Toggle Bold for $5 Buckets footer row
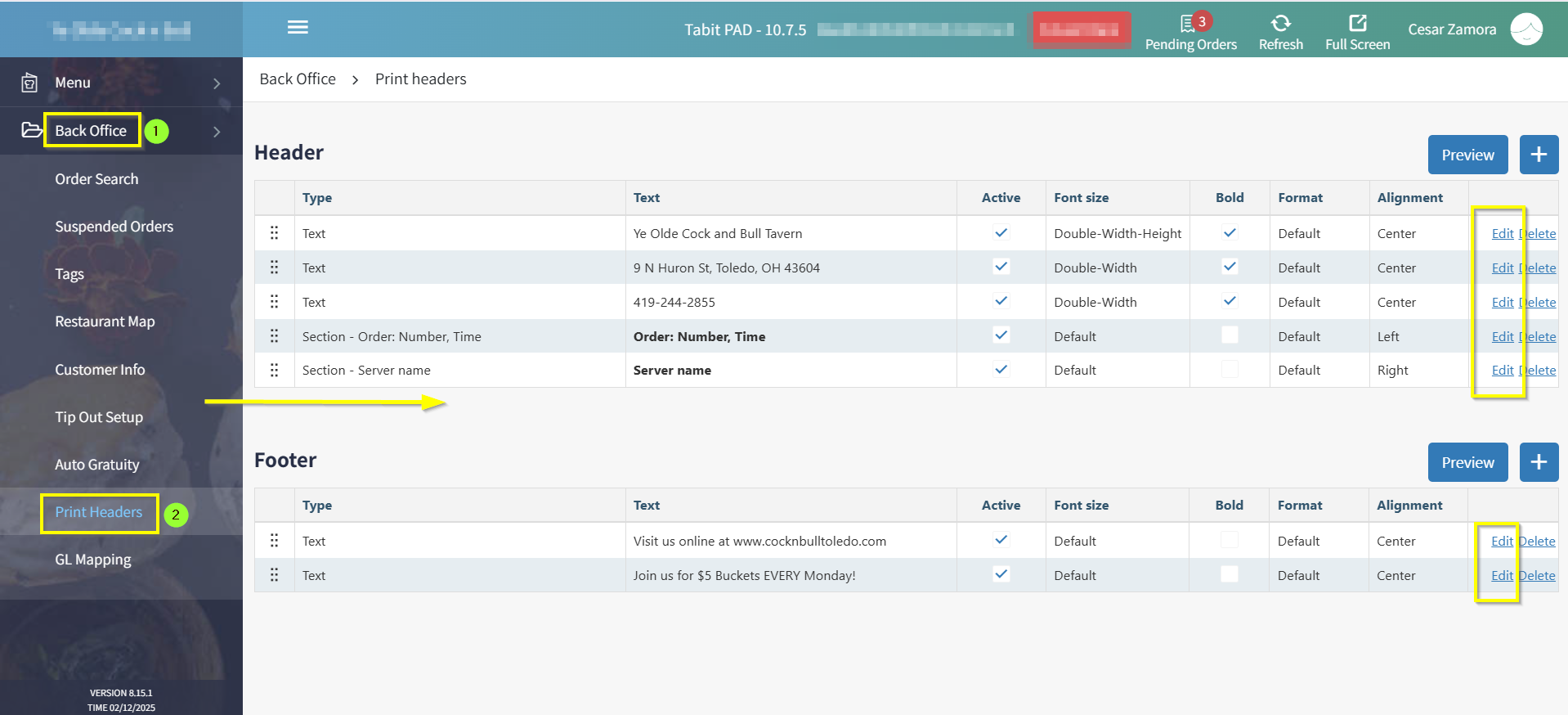1568x715 pixels. [1229, 574]
